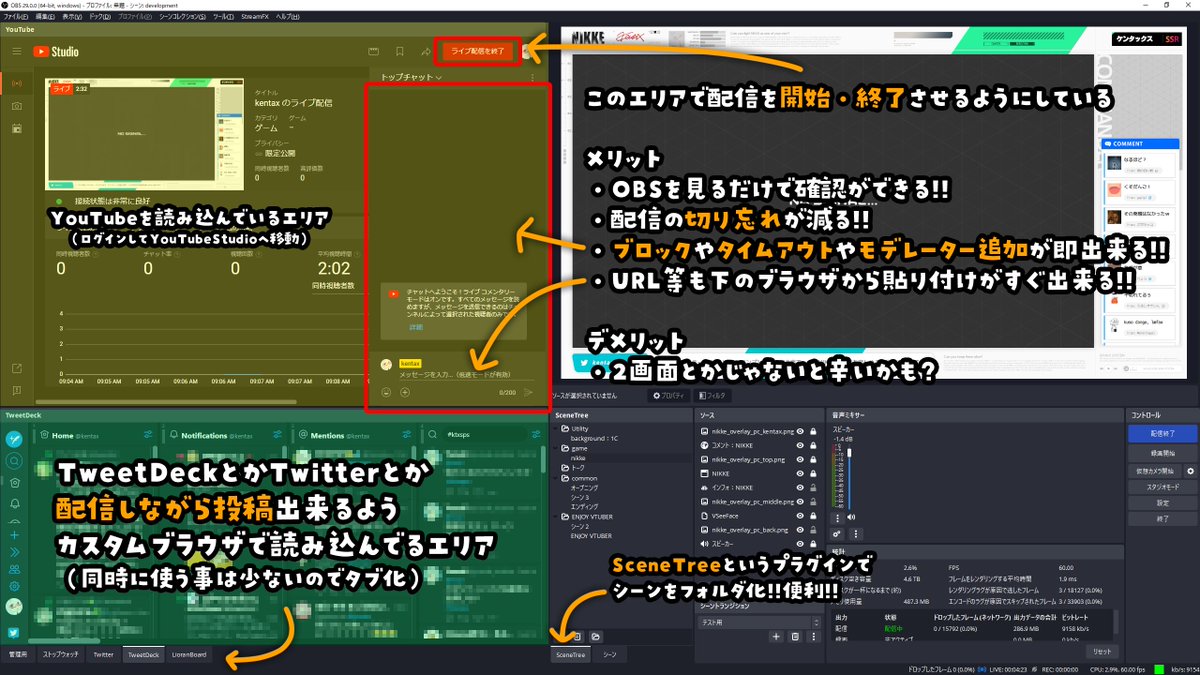Open 詳細 link in chat welcome message

click(416, 327)
